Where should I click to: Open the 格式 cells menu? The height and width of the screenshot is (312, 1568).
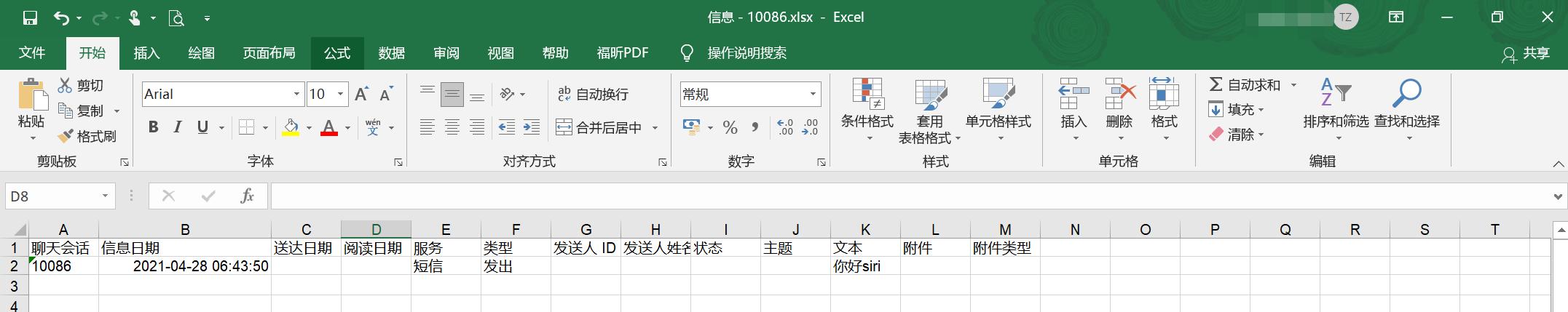pyautogui.click(x=1165, y=110)
